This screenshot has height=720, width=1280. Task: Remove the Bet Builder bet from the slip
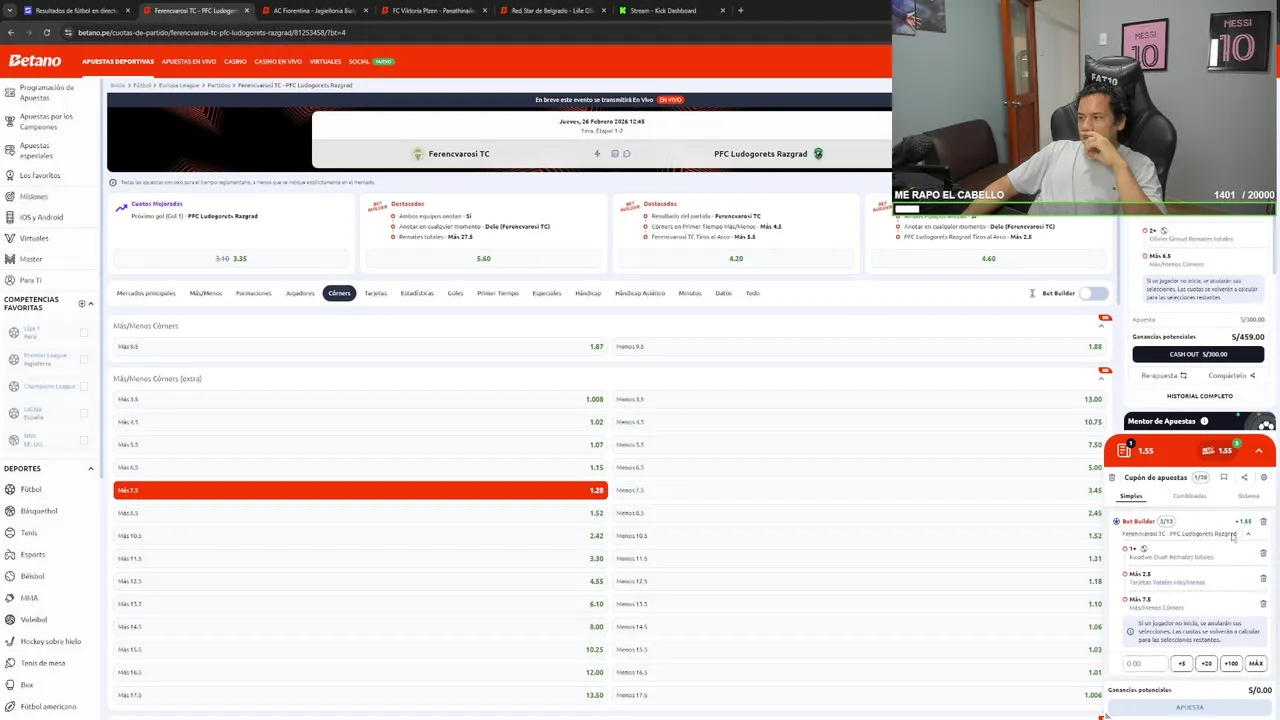1263,521
